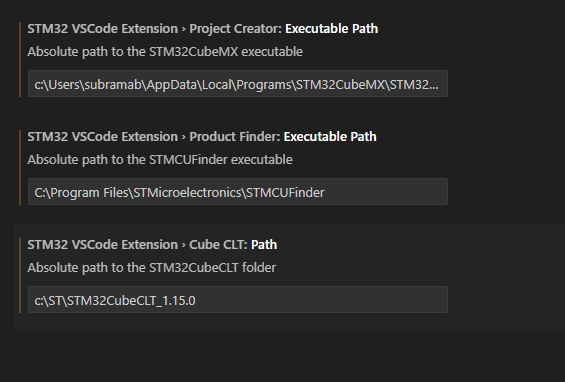Screen dimensions: 565x382
Task: Click the Cube CLT "Path" setting title
Action: point(264,245)
